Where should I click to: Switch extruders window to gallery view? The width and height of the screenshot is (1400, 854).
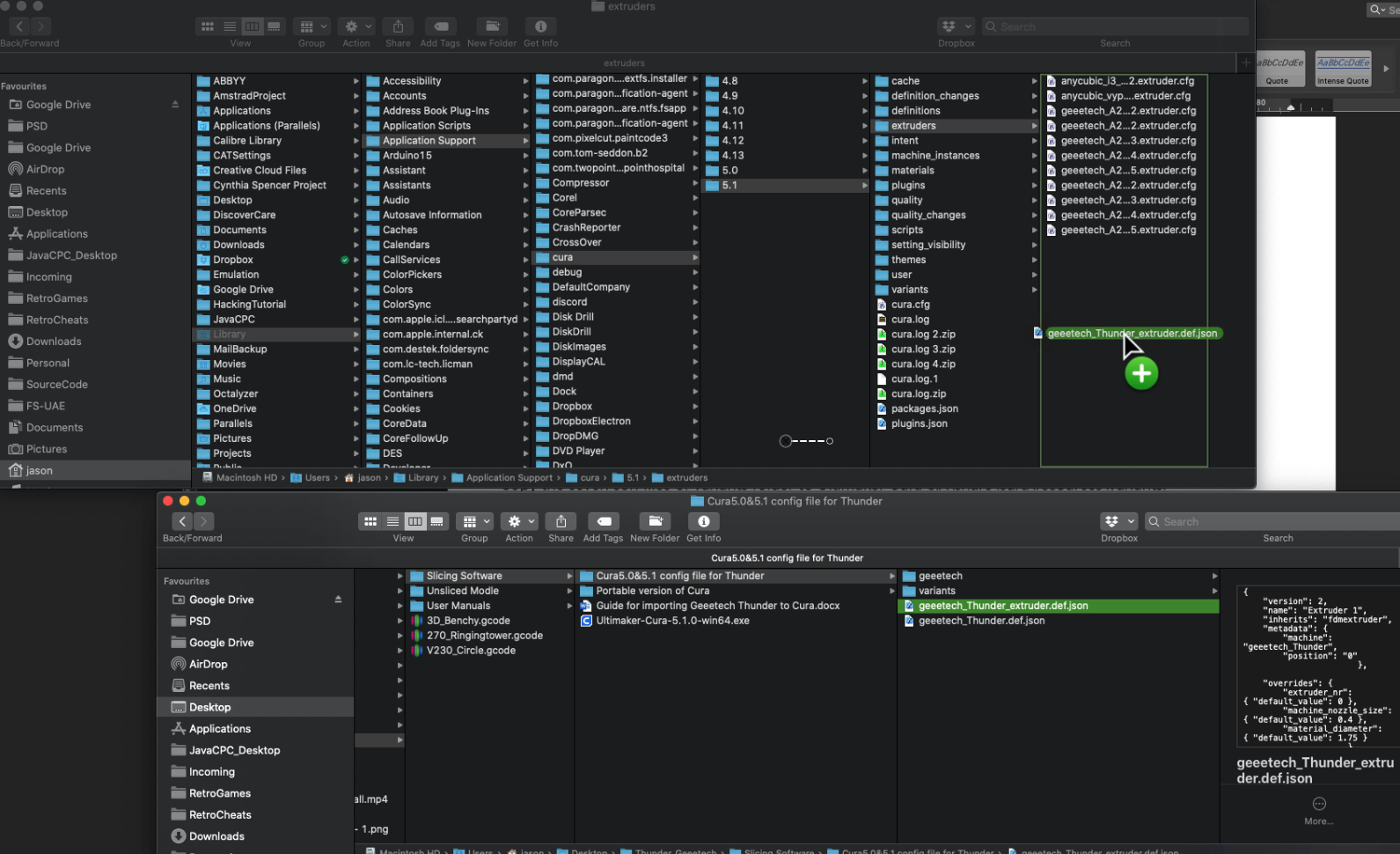tap(274, 26)
